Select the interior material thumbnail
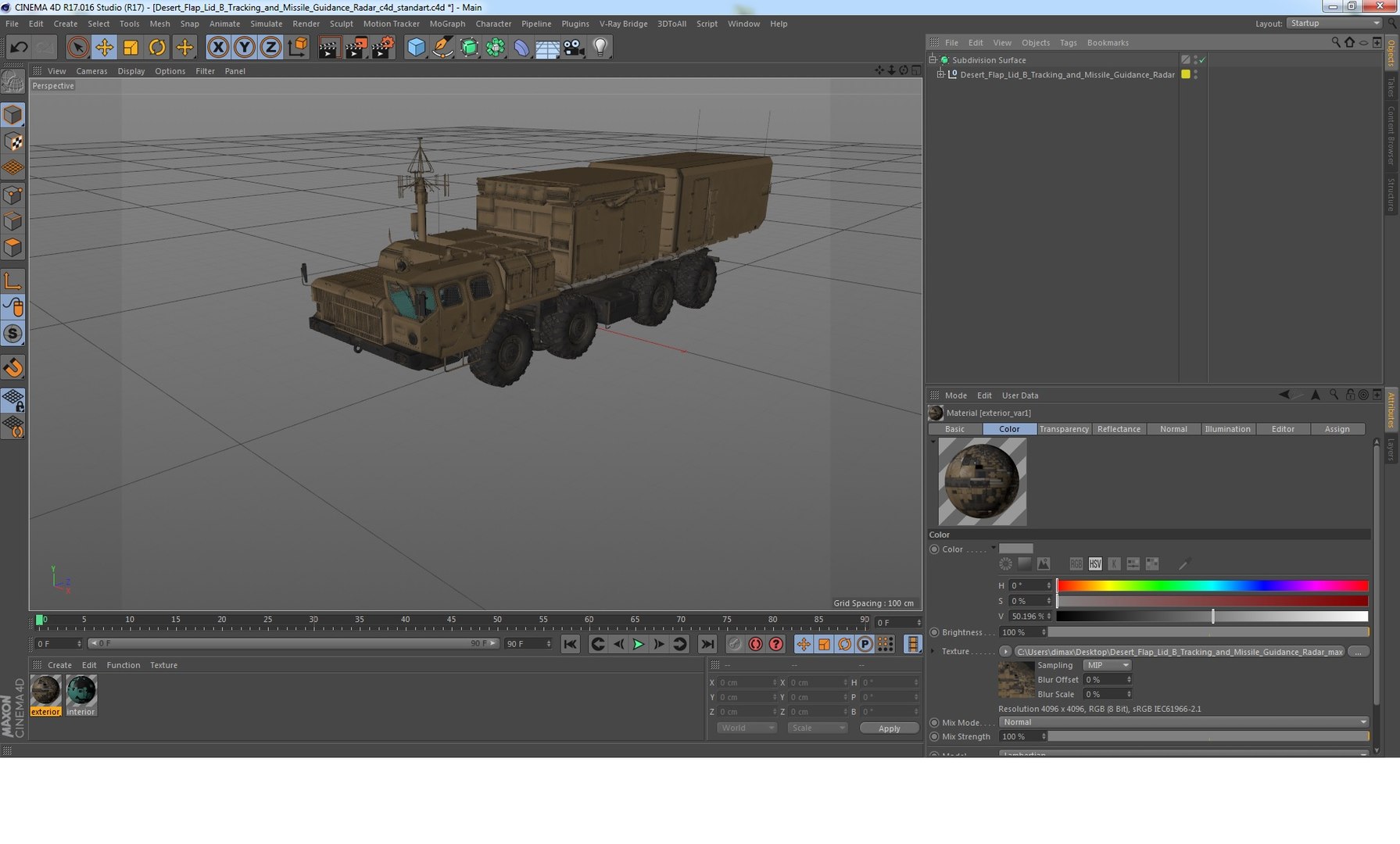The height and width of the screenshot is (844, 1400). [81, 696]
